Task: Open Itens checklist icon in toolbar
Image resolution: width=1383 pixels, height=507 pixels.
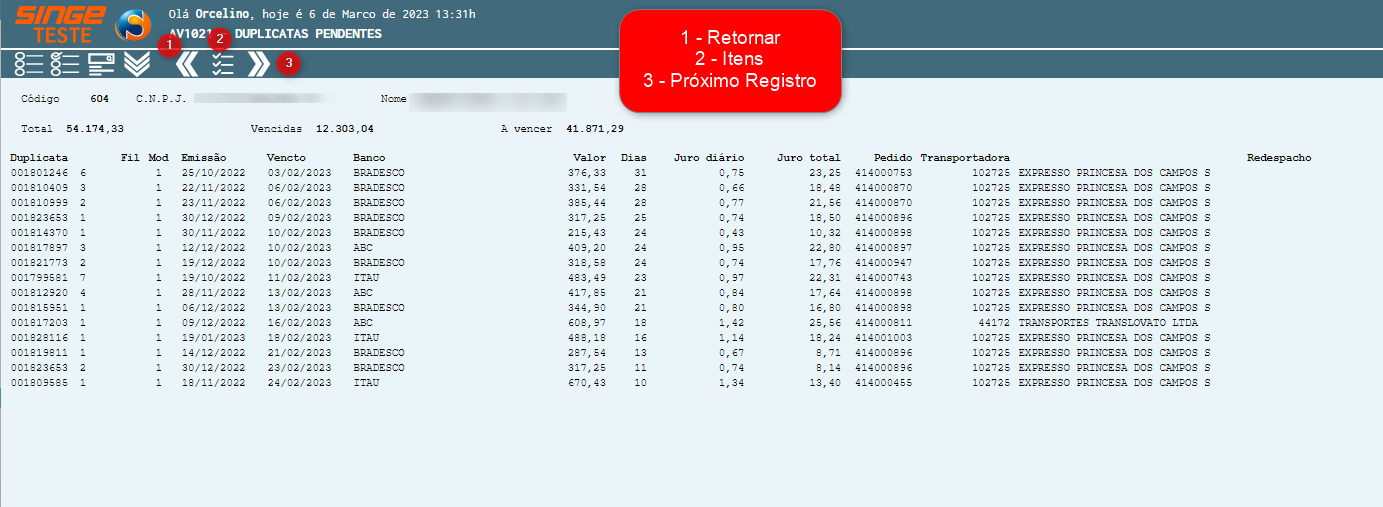Action: point(223,64)
